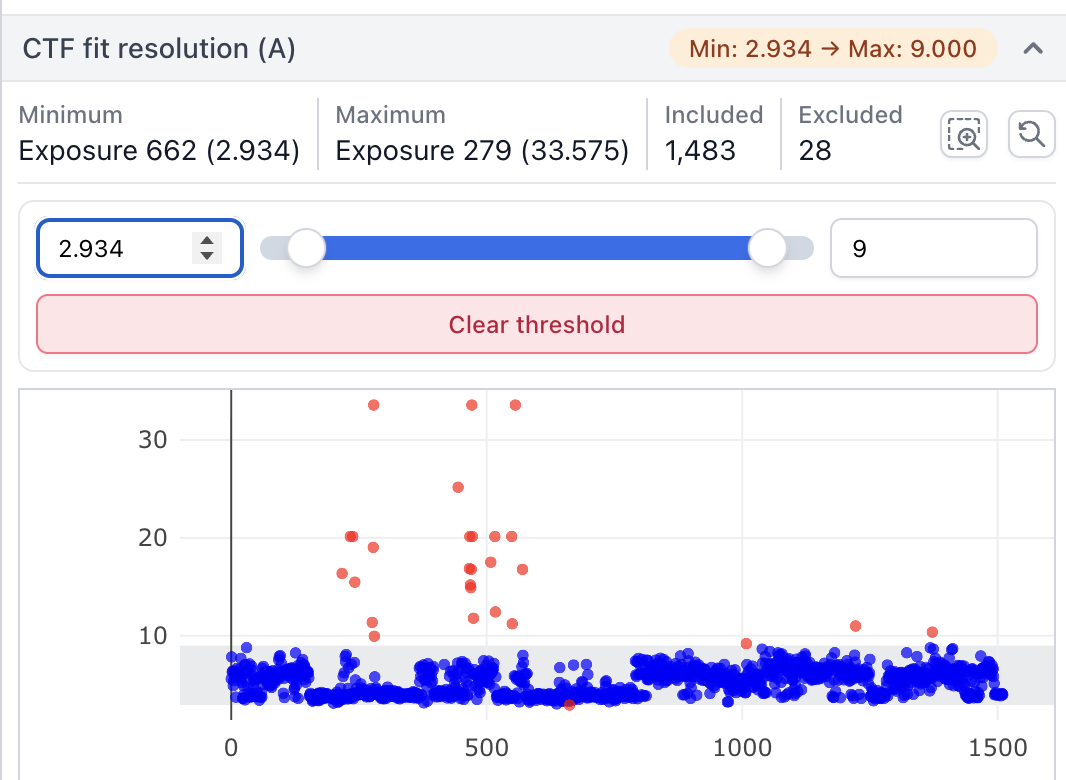The width and height of the screenshot is (1066, 780).
Task: Increment minimum threshold with the up arrow
Action: 207,241
